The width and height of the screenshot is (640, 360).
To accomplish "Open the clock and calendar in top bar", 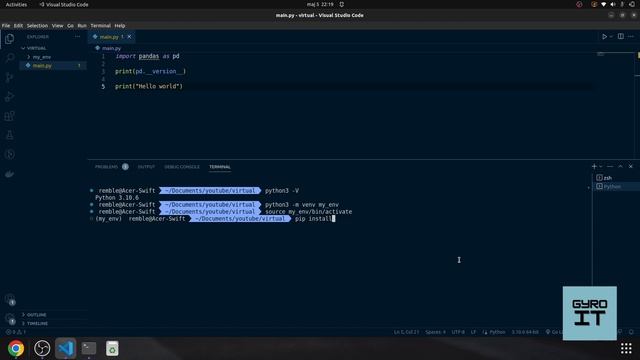I will click(x=320, y=4).
